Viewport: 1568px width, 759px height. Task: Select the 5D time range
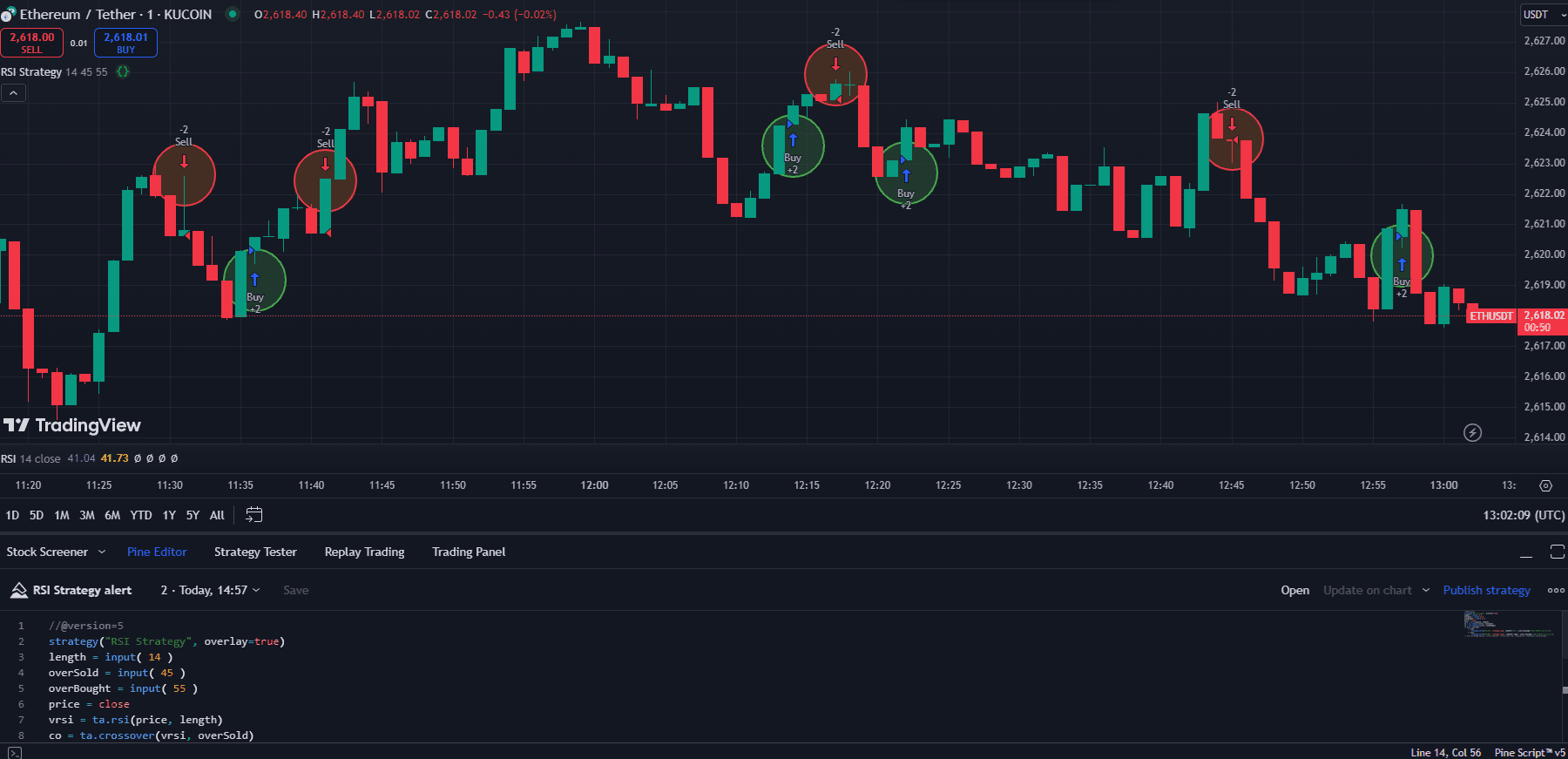pos(36,515)
